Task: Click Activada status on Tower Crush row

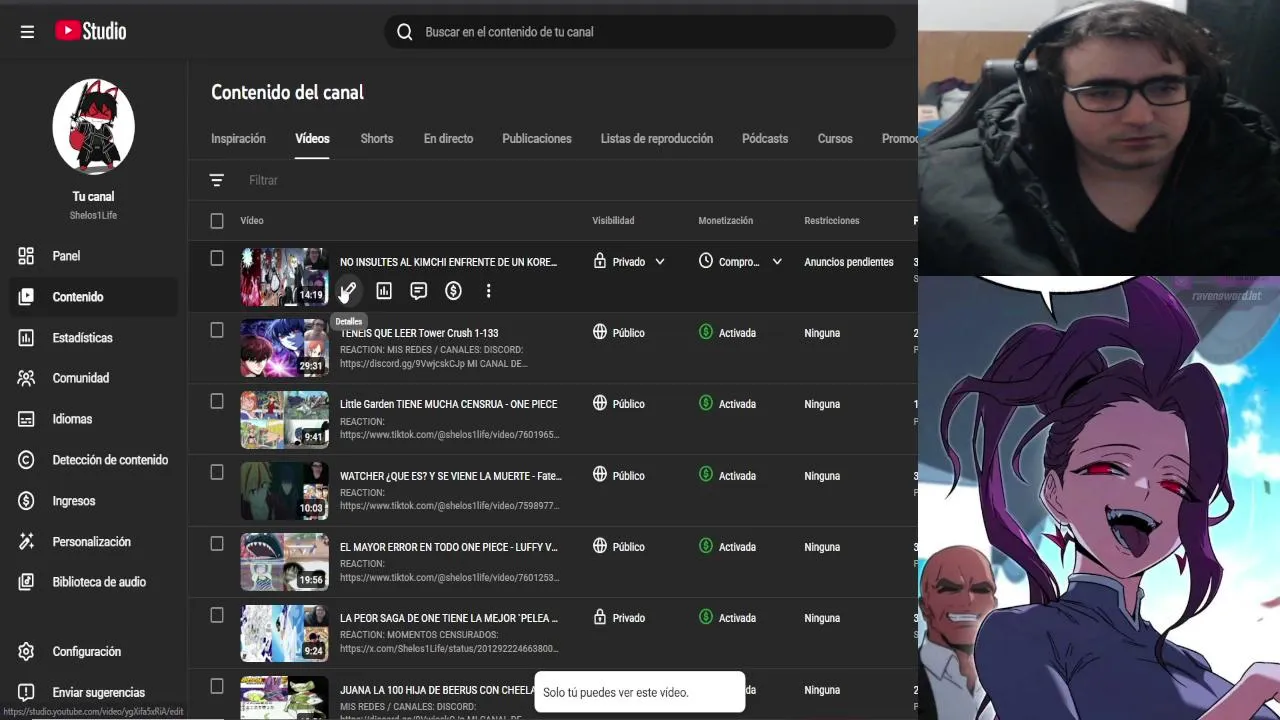Action: point(737,333)
